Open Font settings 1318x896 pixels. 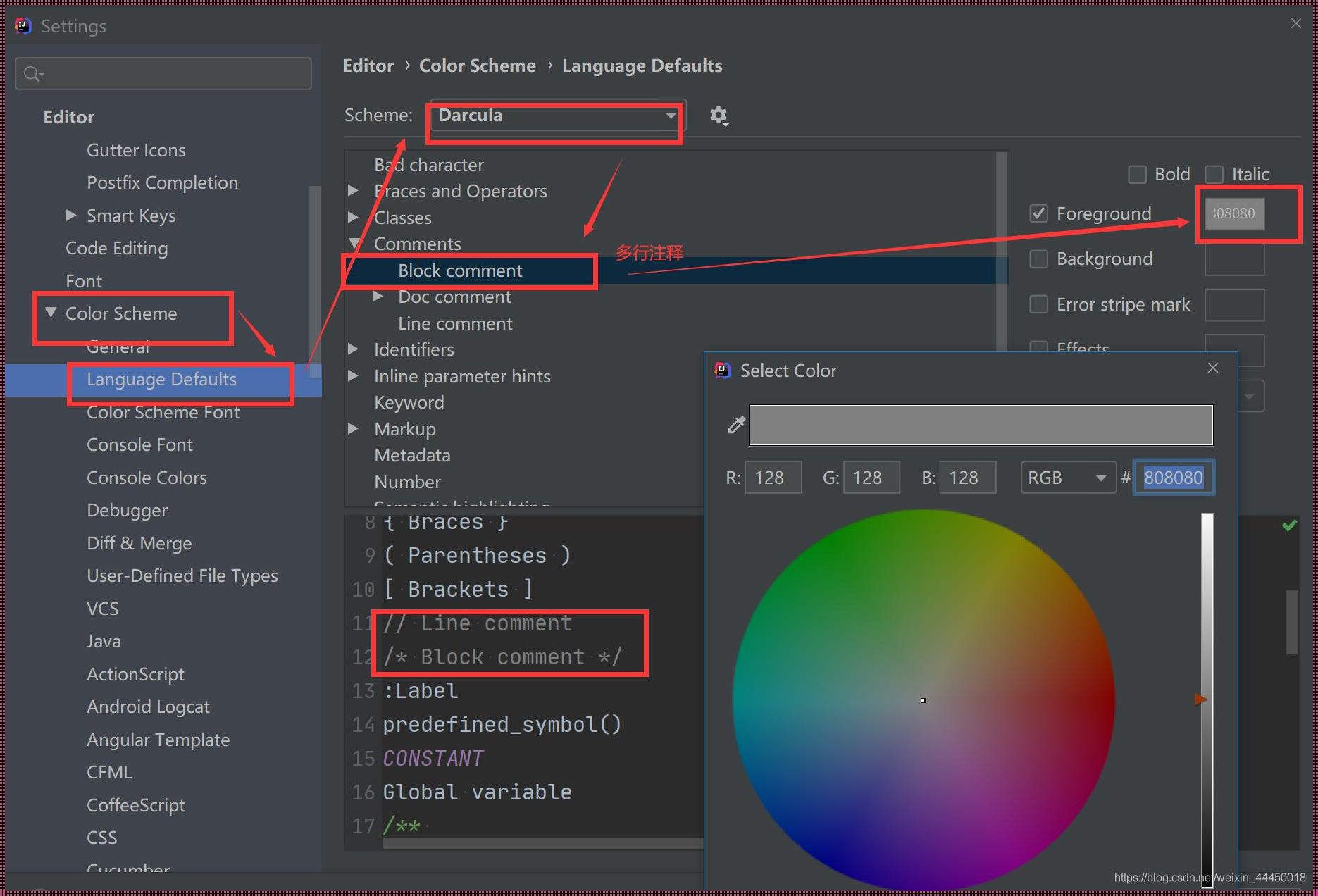(84, 281)
